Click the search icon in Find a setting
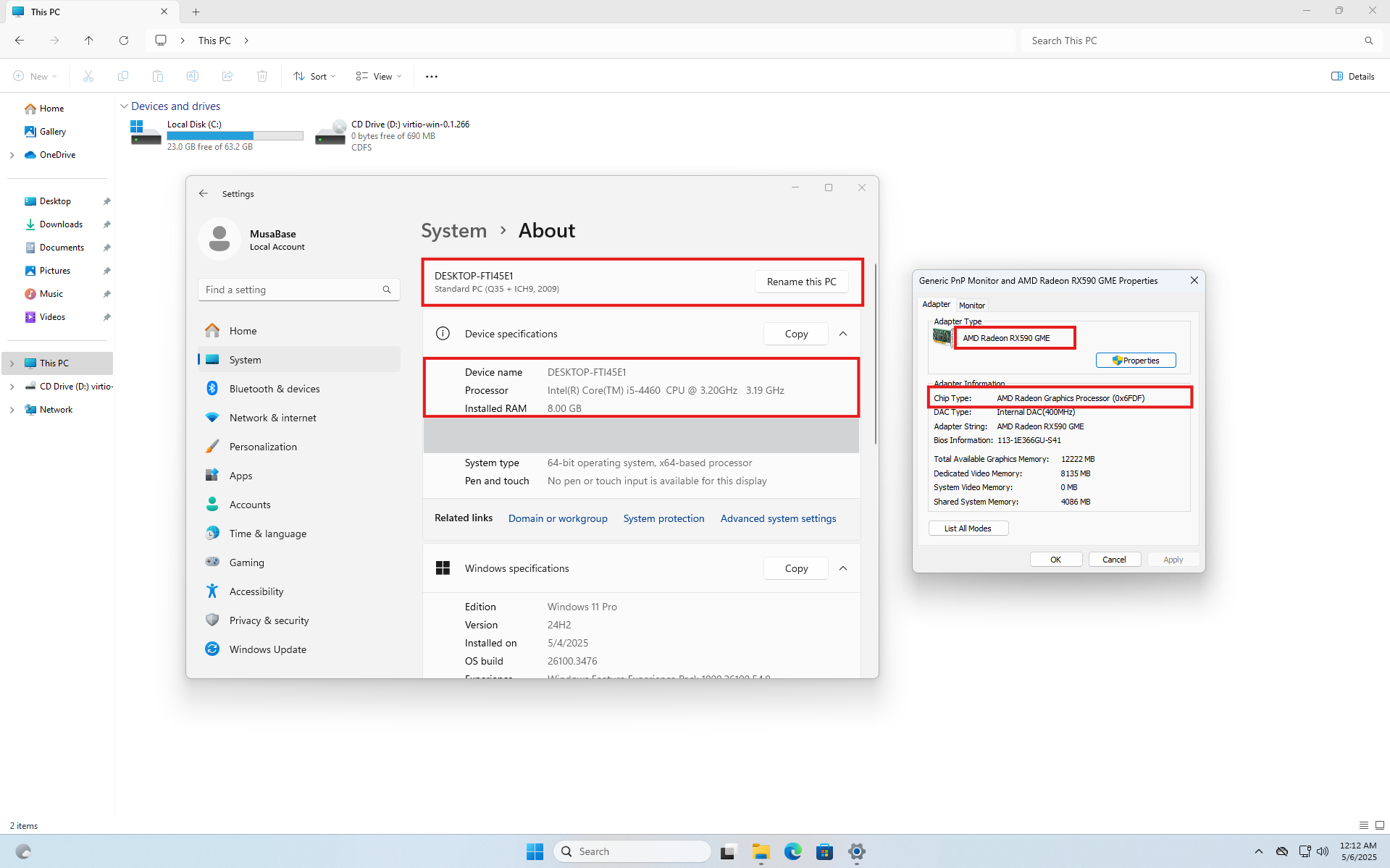The image size is (1390, 868). [x=387, y=290]
